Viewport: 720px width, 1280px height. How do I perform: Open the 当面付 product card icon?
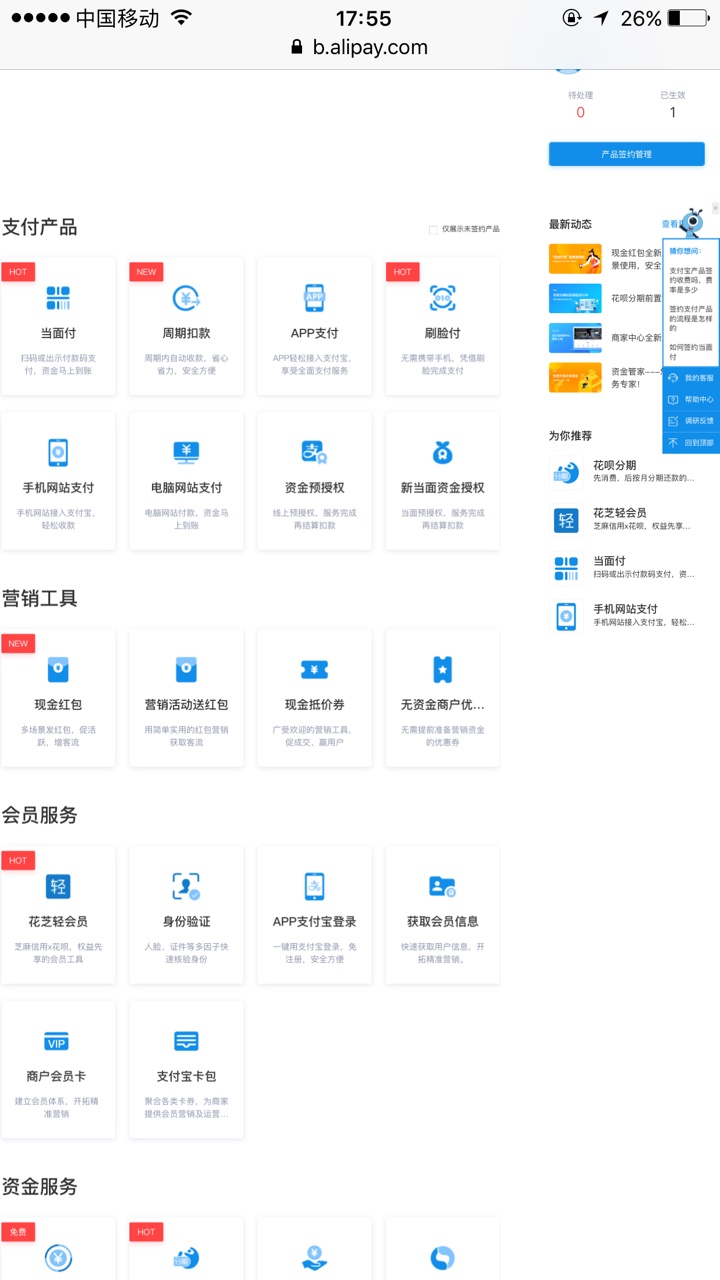[x=58, y=298]
